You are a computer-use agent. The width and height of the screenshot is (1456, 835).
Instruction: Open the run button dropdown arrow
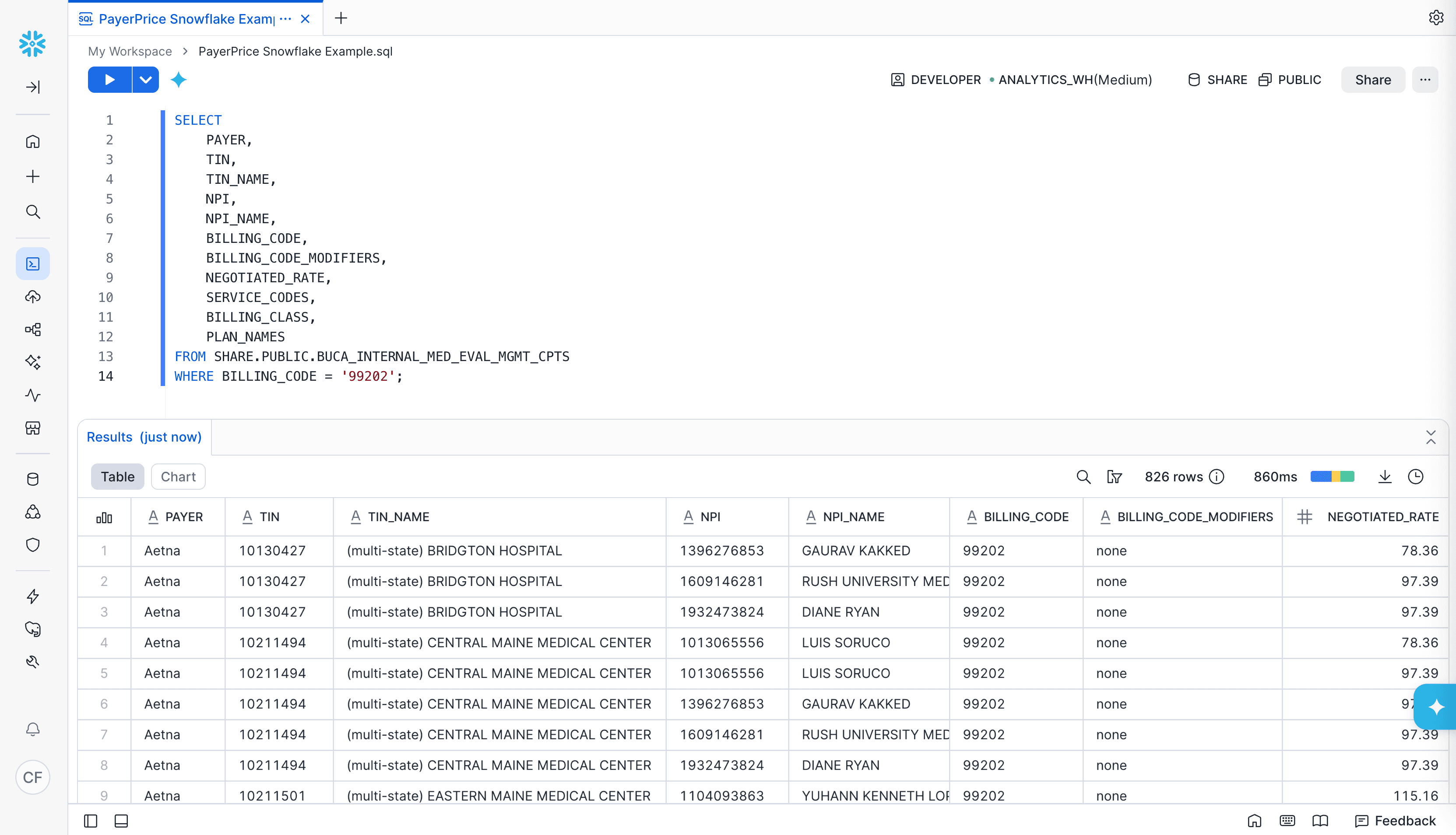145,80
